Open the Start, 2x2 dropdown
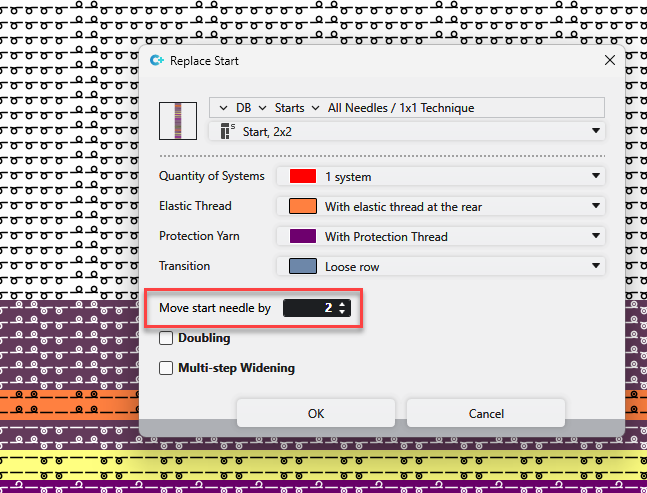 tap(597, 131)
